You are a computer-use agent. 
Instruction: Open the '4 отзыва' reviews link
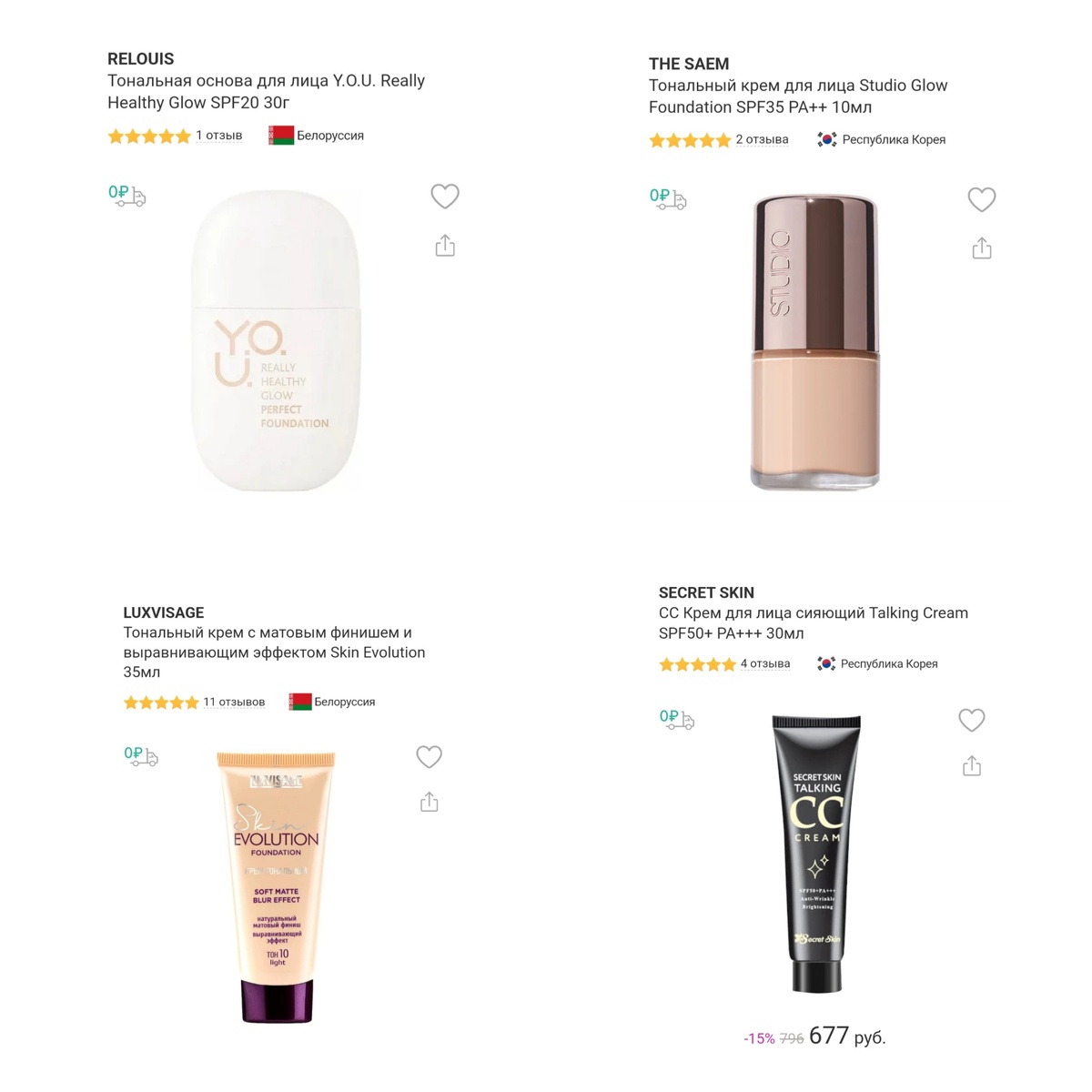click(765, 663)
